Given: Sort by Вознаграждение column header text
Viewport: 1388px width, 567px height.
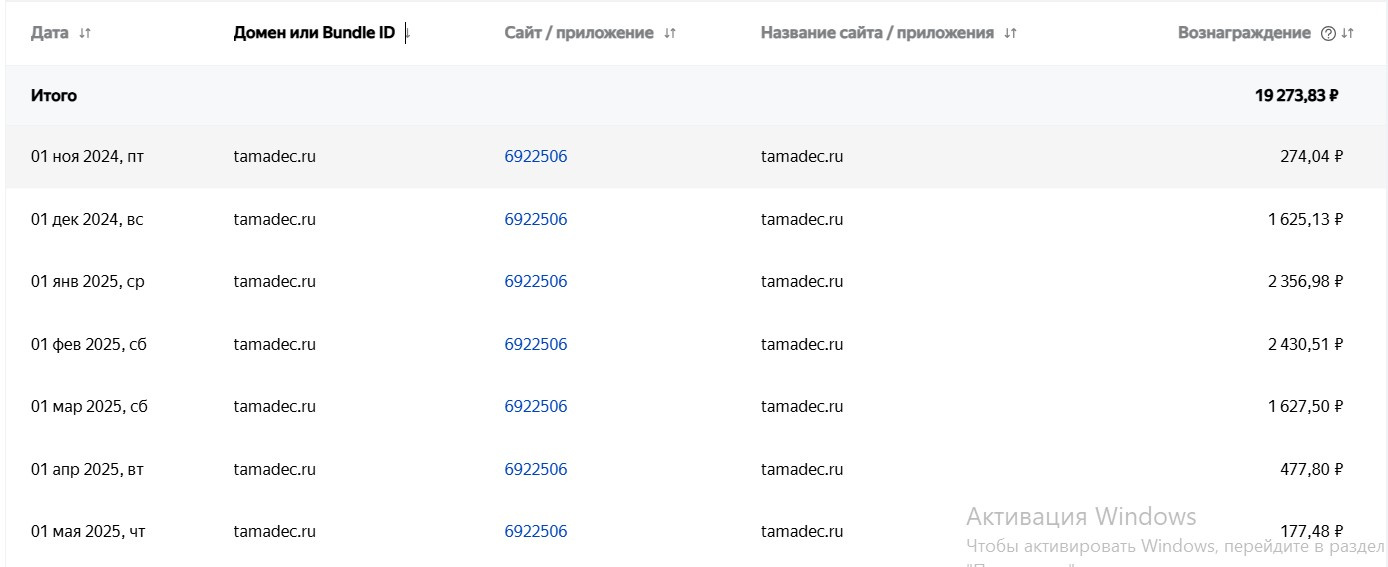Looking at the screenshot, I should tap(1243, 33).
